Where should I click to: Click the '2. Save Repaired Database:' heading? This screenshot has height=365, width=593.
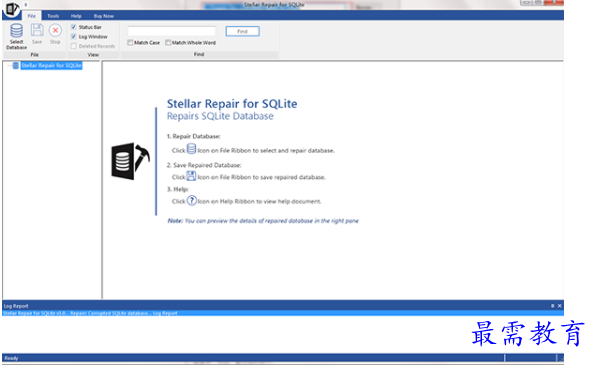pyautogui.click(x=204, y=165)
